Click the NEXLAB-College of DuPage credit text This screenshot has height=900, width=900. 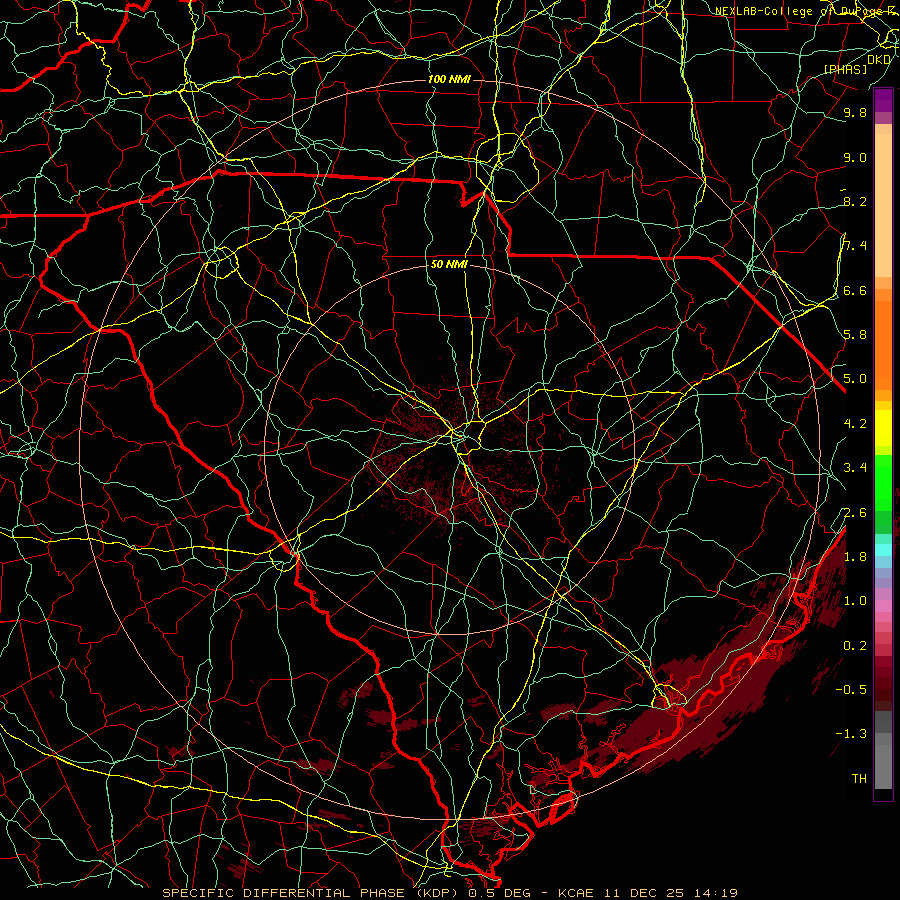click(807, 11)
